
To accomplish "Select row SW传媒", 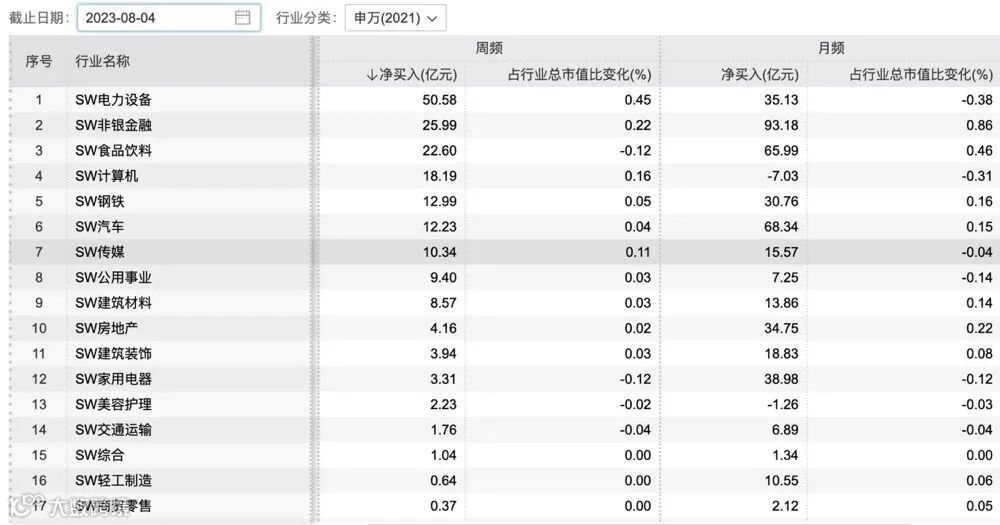I will [x=504, y=252].
